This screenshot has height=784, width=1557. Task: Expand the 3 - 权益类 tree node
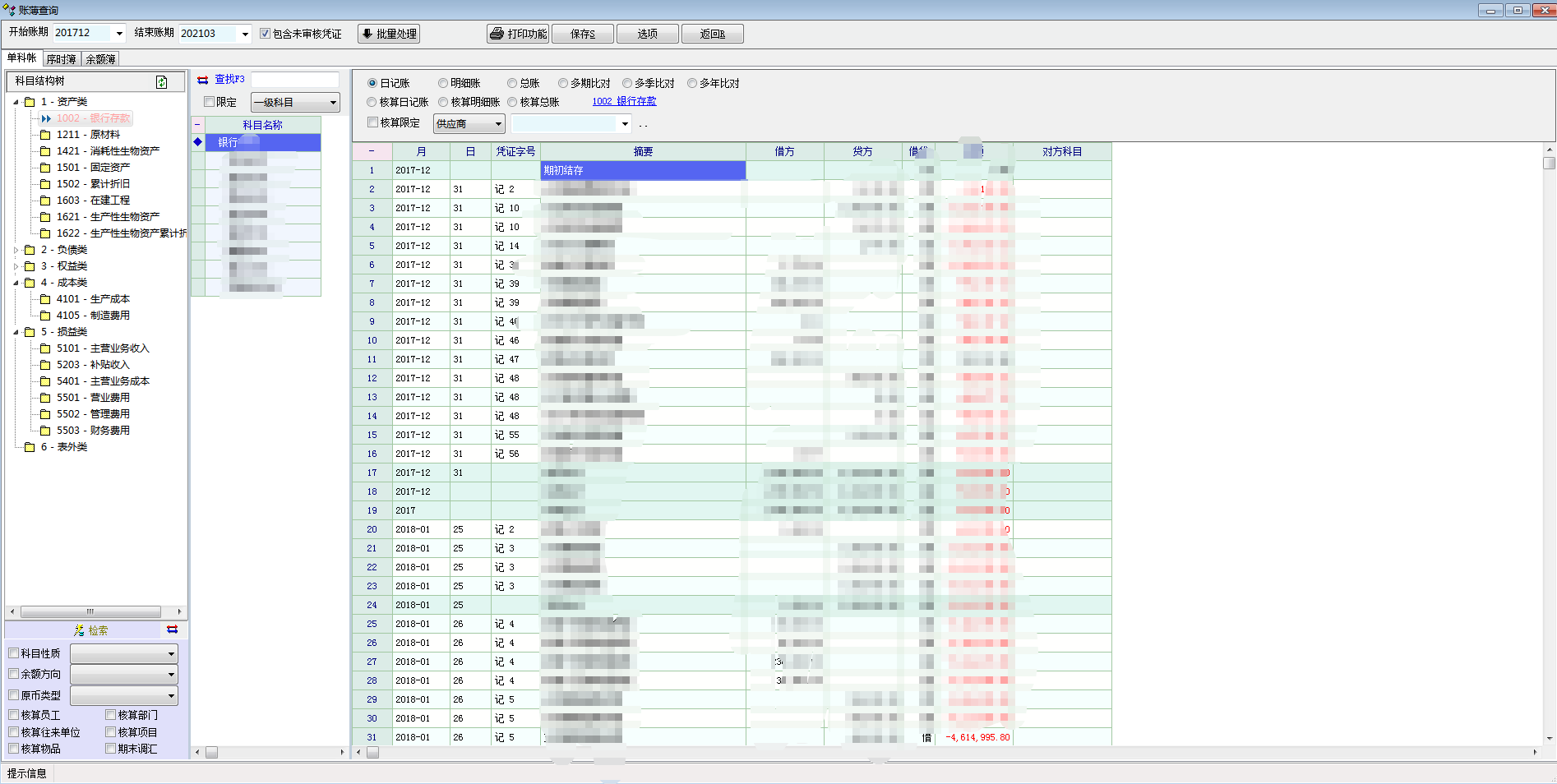point(16,266)
